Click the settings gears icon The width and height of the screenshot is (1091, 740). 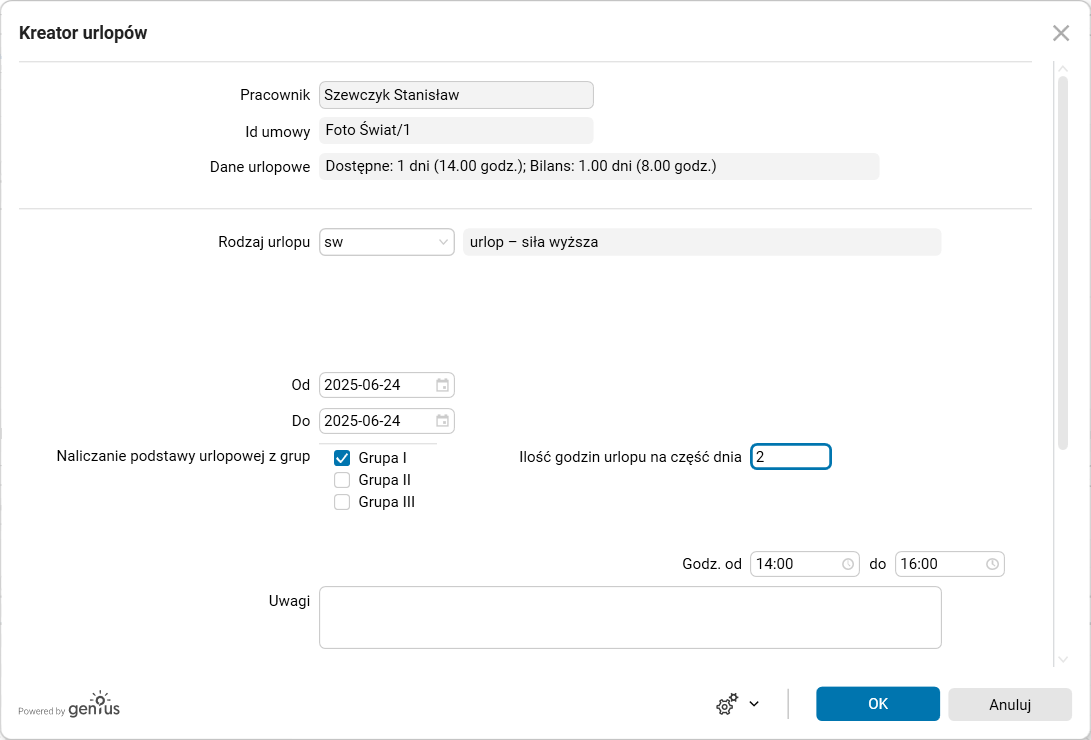point(727,704)
